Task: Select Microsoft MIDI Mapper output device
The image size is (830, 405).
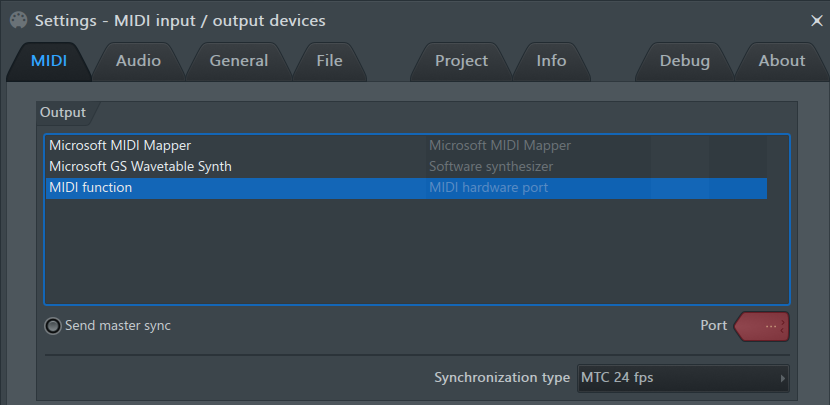Action: click(x=406, y=146)
